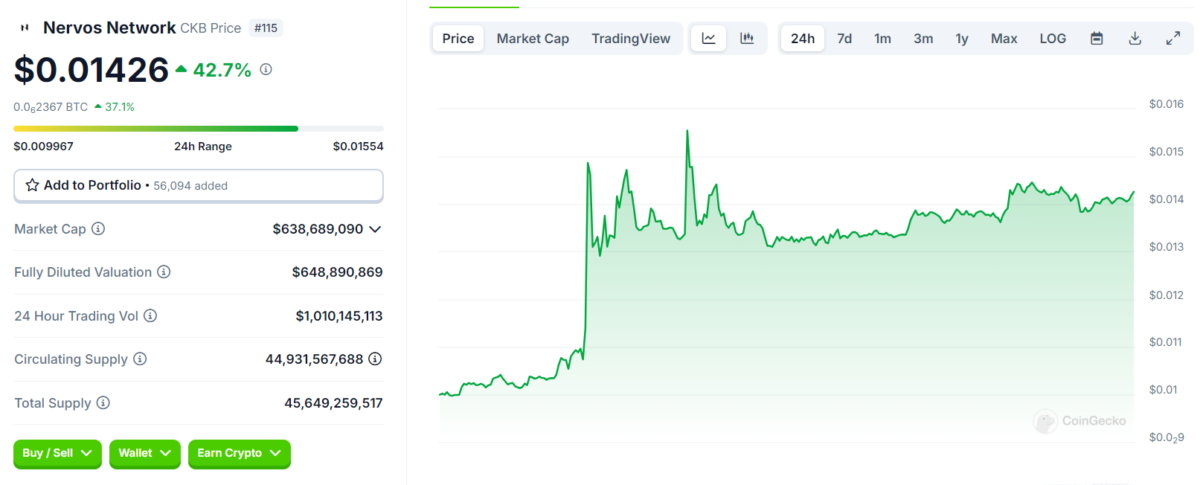Switch to the Market Cap tab
Image resolution: width=1200 pixels, height=485 pixels.
tap(532, 39)
